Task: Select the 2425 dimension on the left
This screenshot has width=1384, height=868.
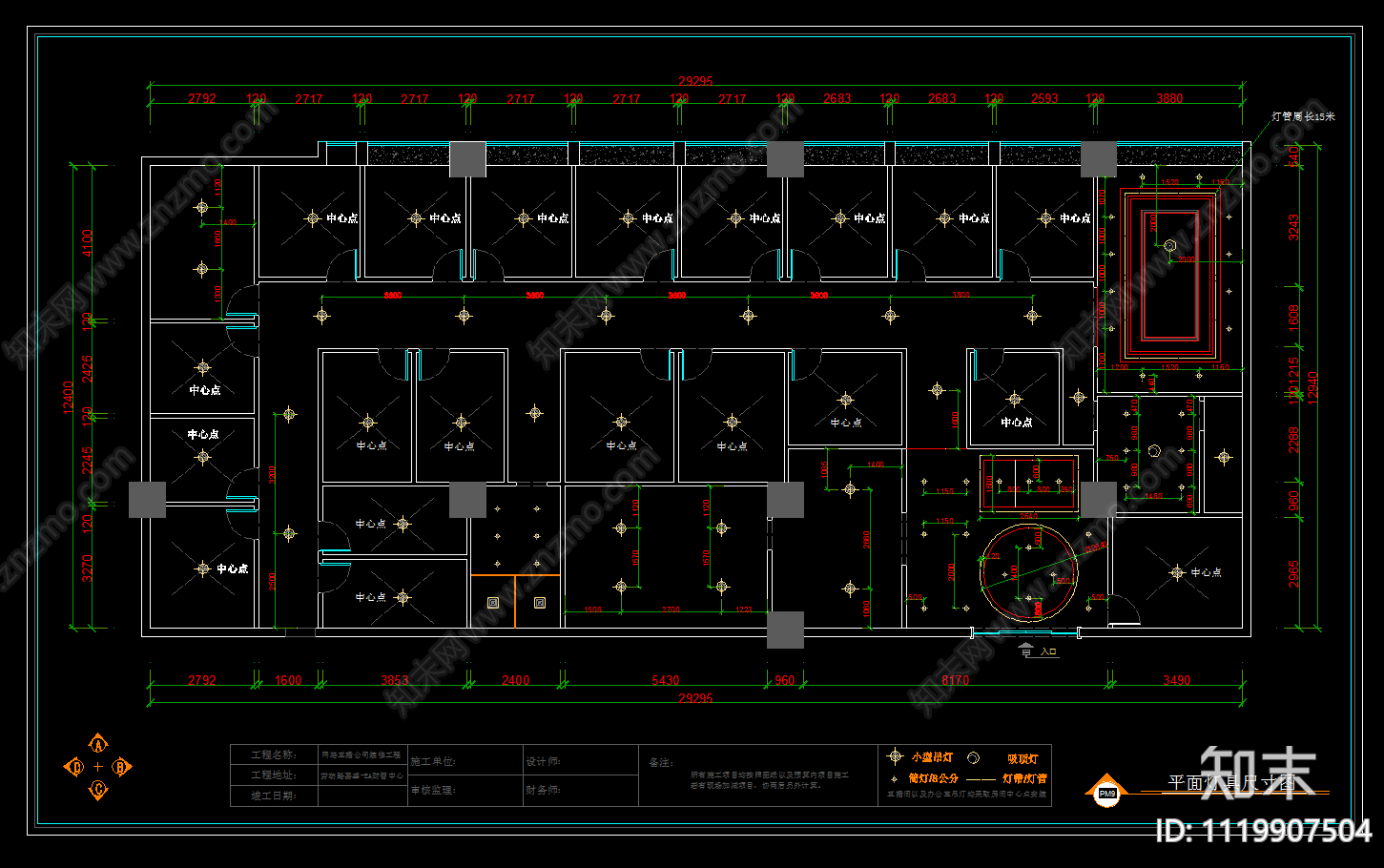Action: (x=88, y=369)
